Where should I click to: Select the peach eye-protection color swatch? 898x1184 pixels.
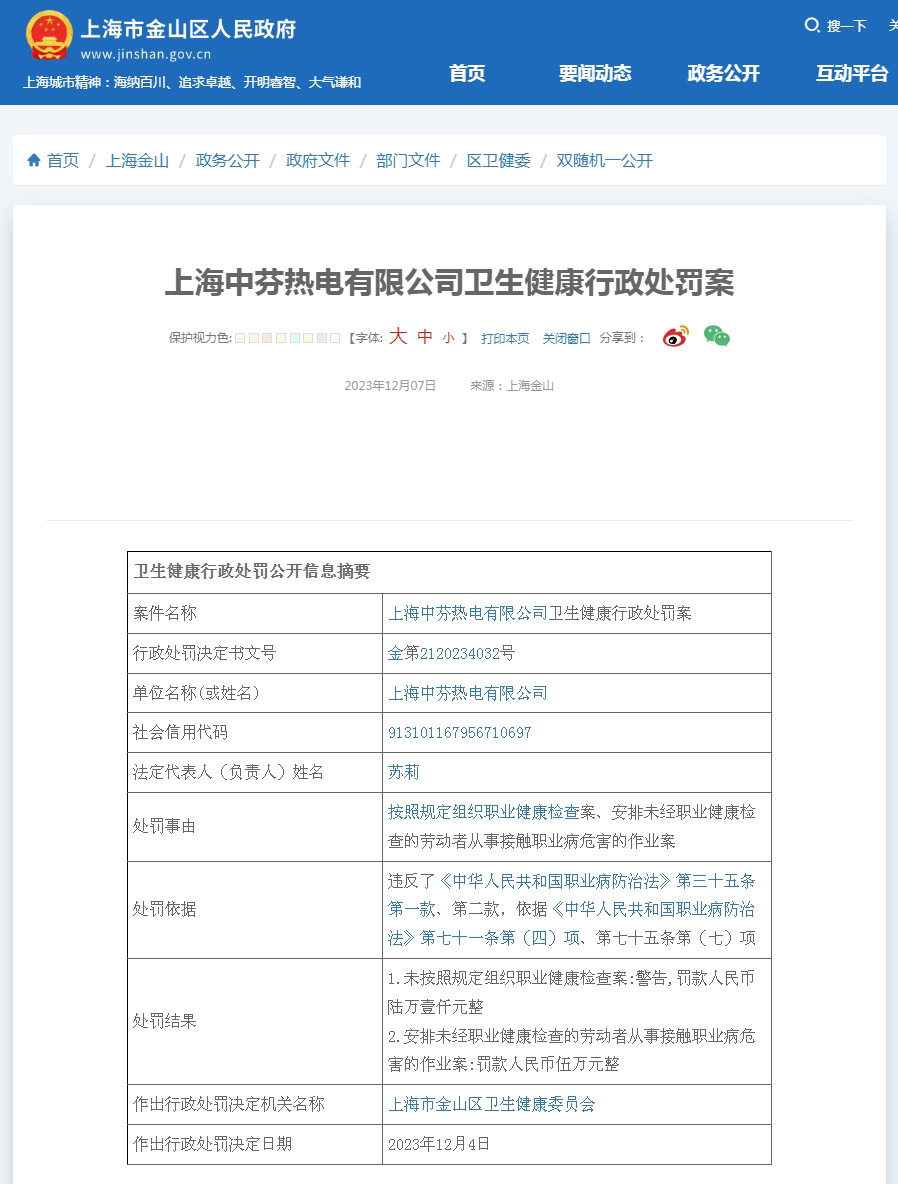pyautogui.click(x=255, y=338)
